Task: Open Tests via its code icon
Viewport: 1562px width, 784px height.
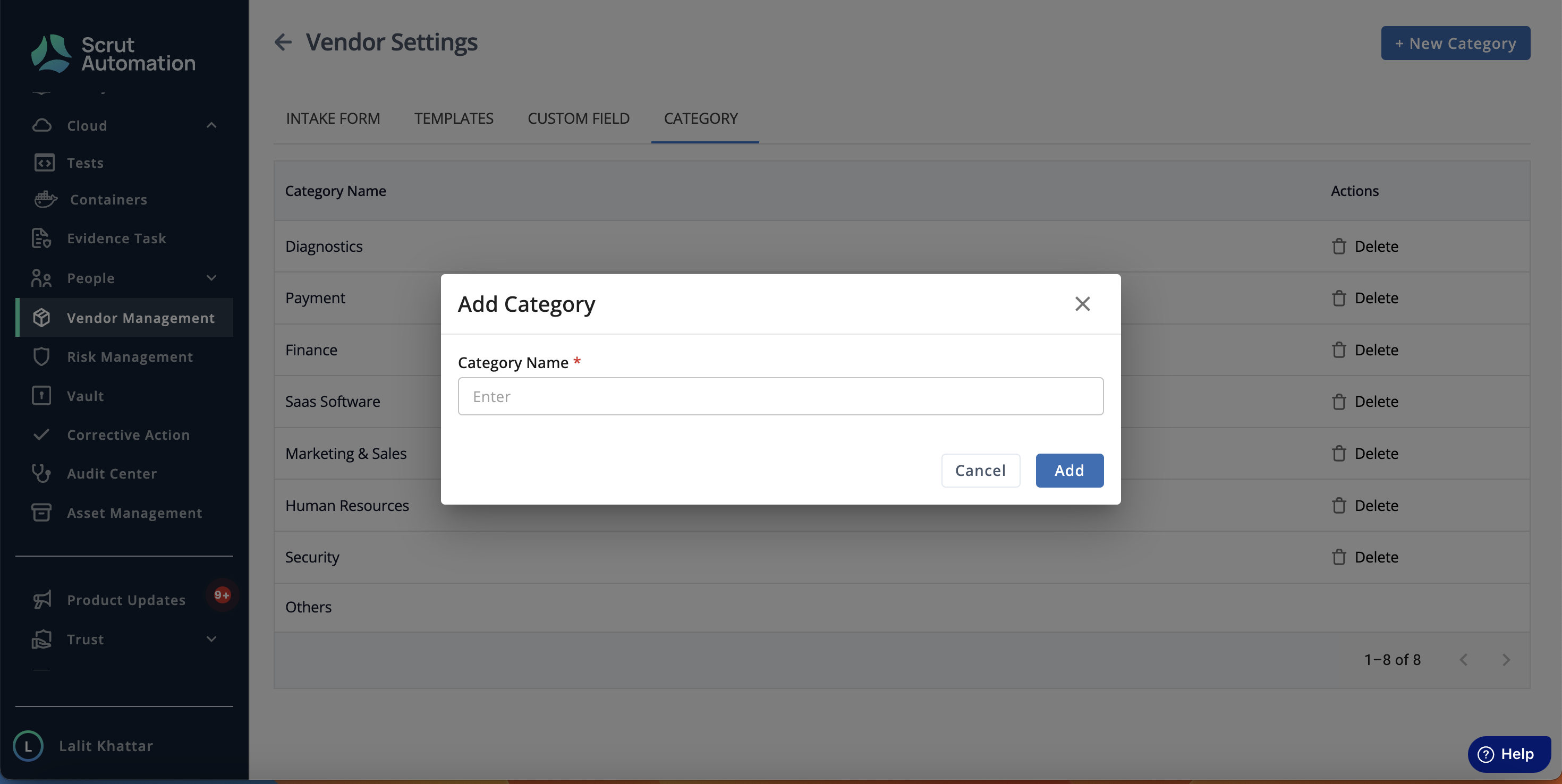Action: click(x=44, y=163)
